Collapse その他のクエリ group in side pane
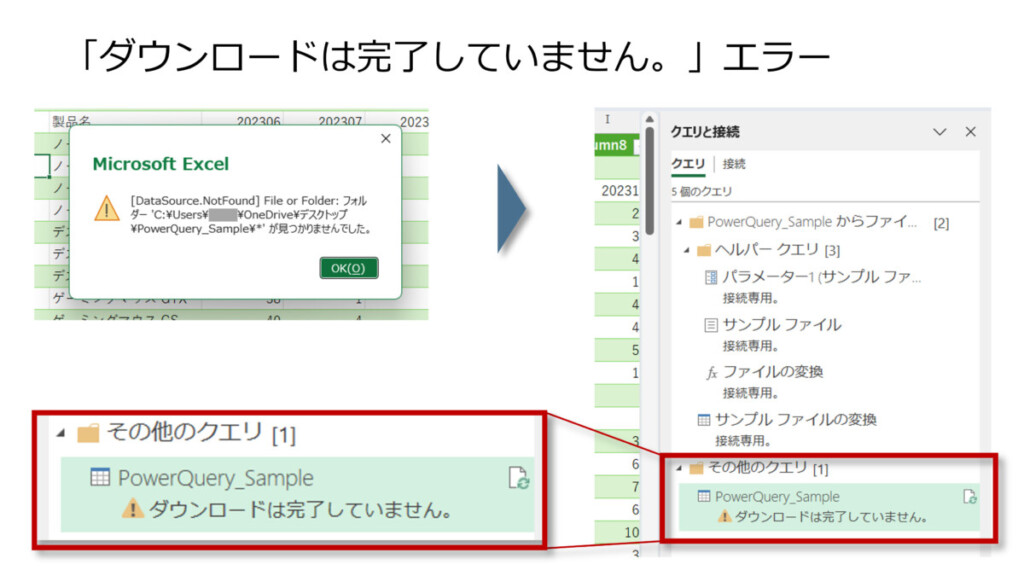The height and width of the screenshot is (576, 1024). click(681, 468)
